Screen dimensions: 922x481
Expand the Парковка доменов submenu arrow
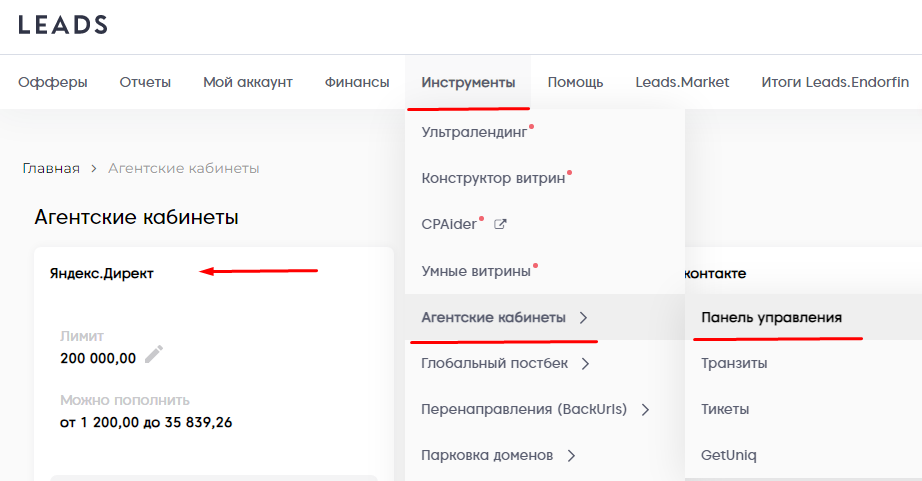(x=571, y=456)
